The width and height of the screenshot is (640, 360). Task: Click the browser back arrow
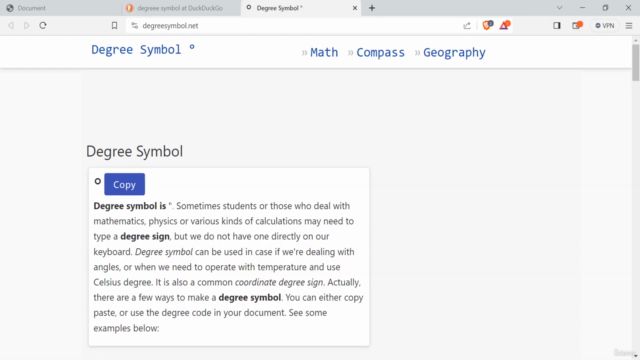pyautogui.click(x=11, y=25)
